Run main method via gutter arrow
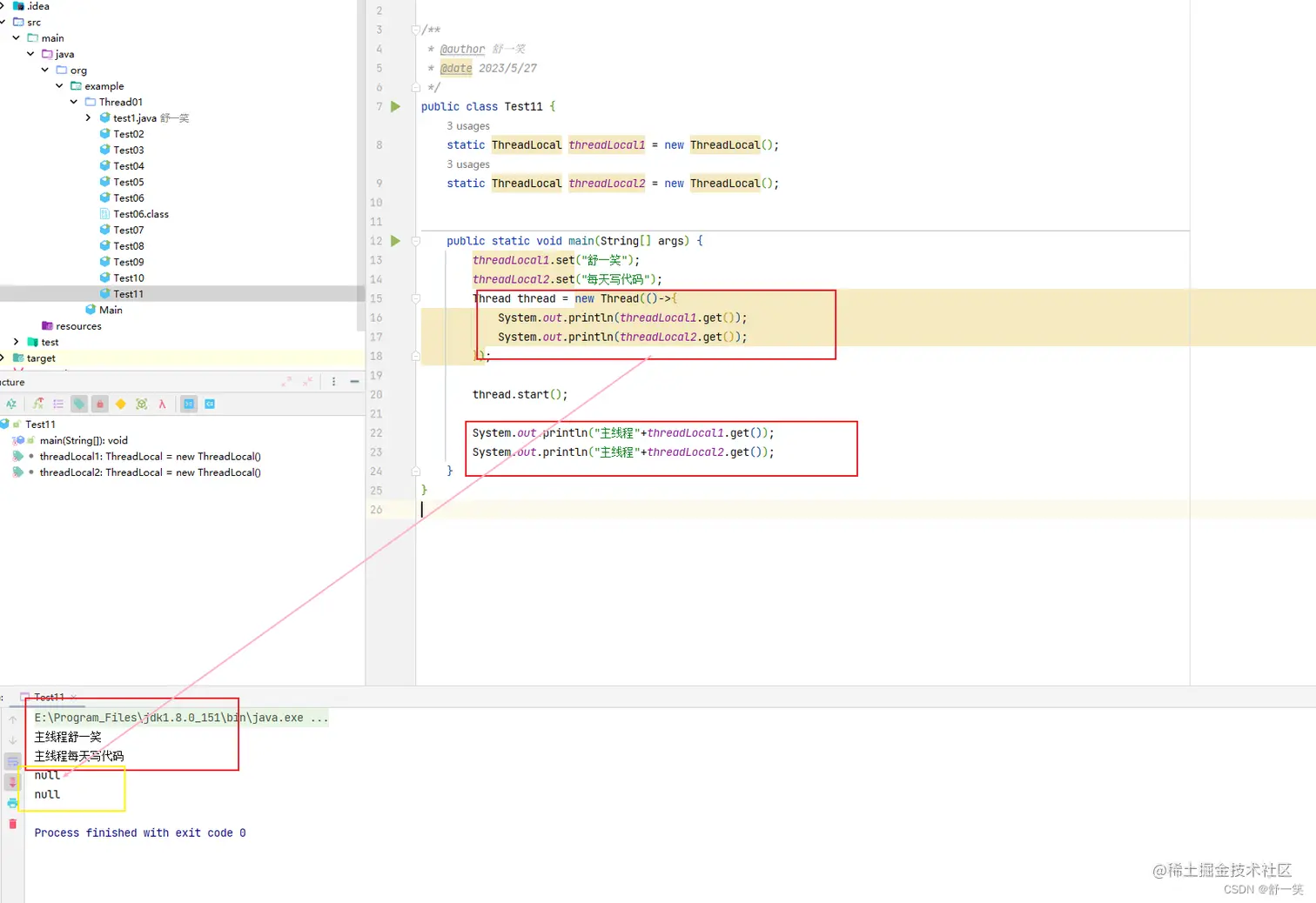The height and width of the screenshot is (903, 1316). click(395, 241)
